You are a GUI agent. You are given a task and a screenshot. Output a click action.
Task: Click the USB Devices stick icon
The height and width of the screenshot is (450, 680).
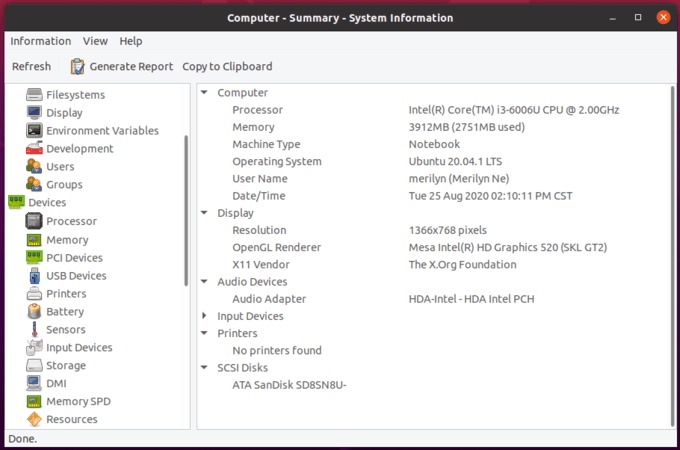click(34, 276)
